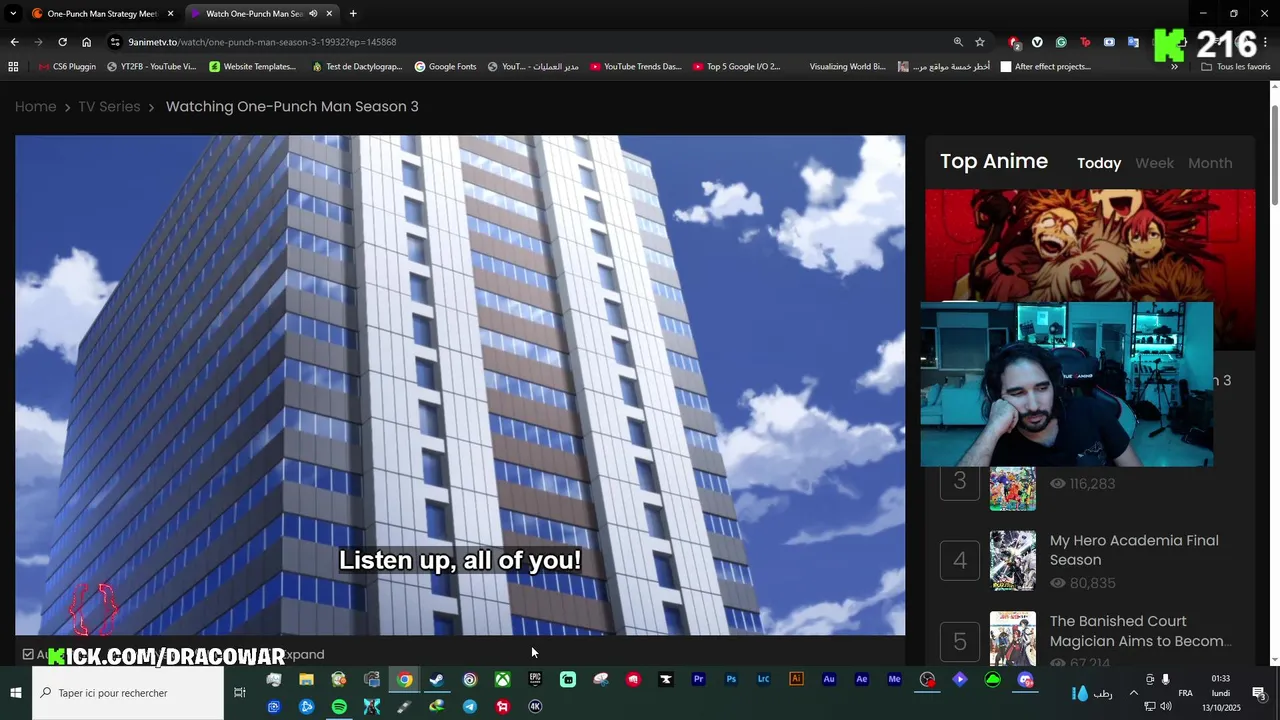The image size is (1280, 720).
Task: Open the Xbox app from the taskbar
Action: click(502, 680)
